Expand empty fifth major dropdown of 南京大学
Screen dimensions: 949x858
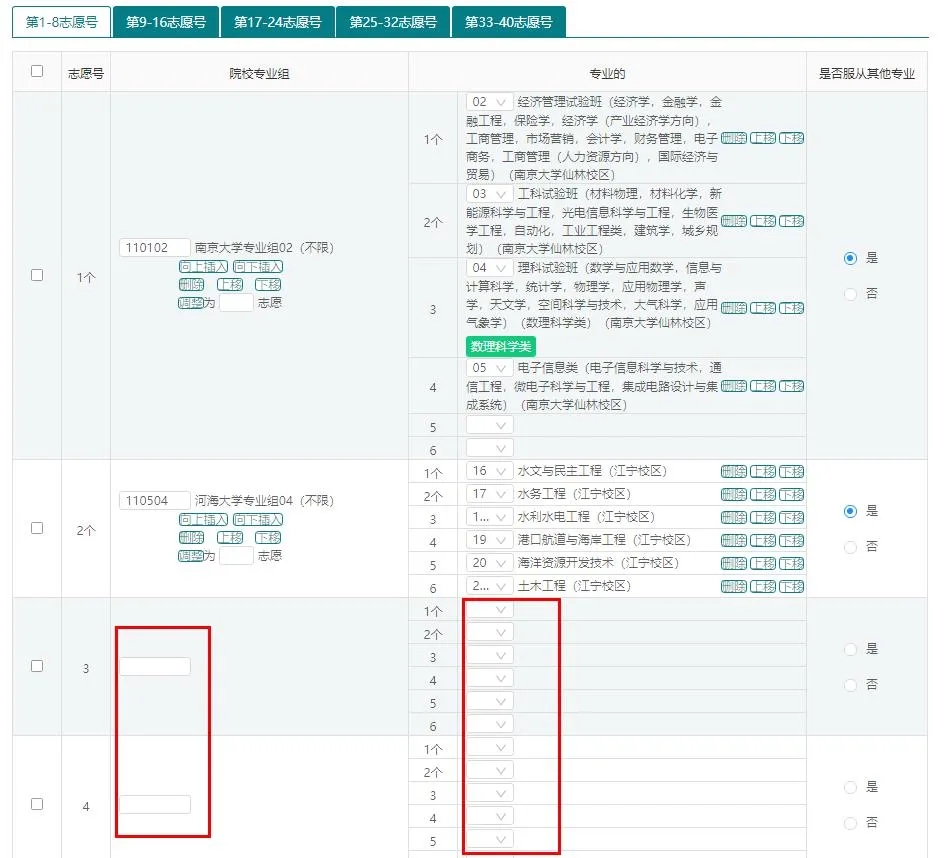pyautogui.click(x=490, y=426)
